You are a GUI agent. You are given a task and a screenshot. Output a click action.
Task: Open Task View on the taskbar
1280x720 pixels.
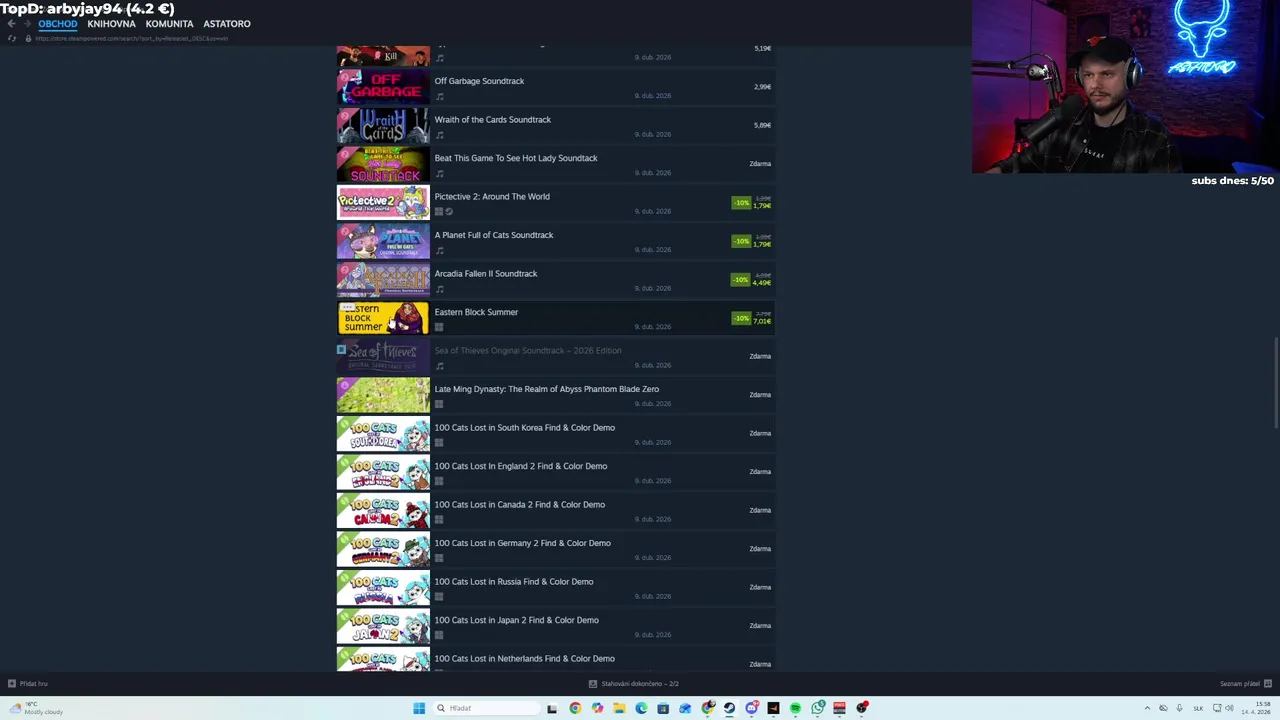click(x=552, y=708)
